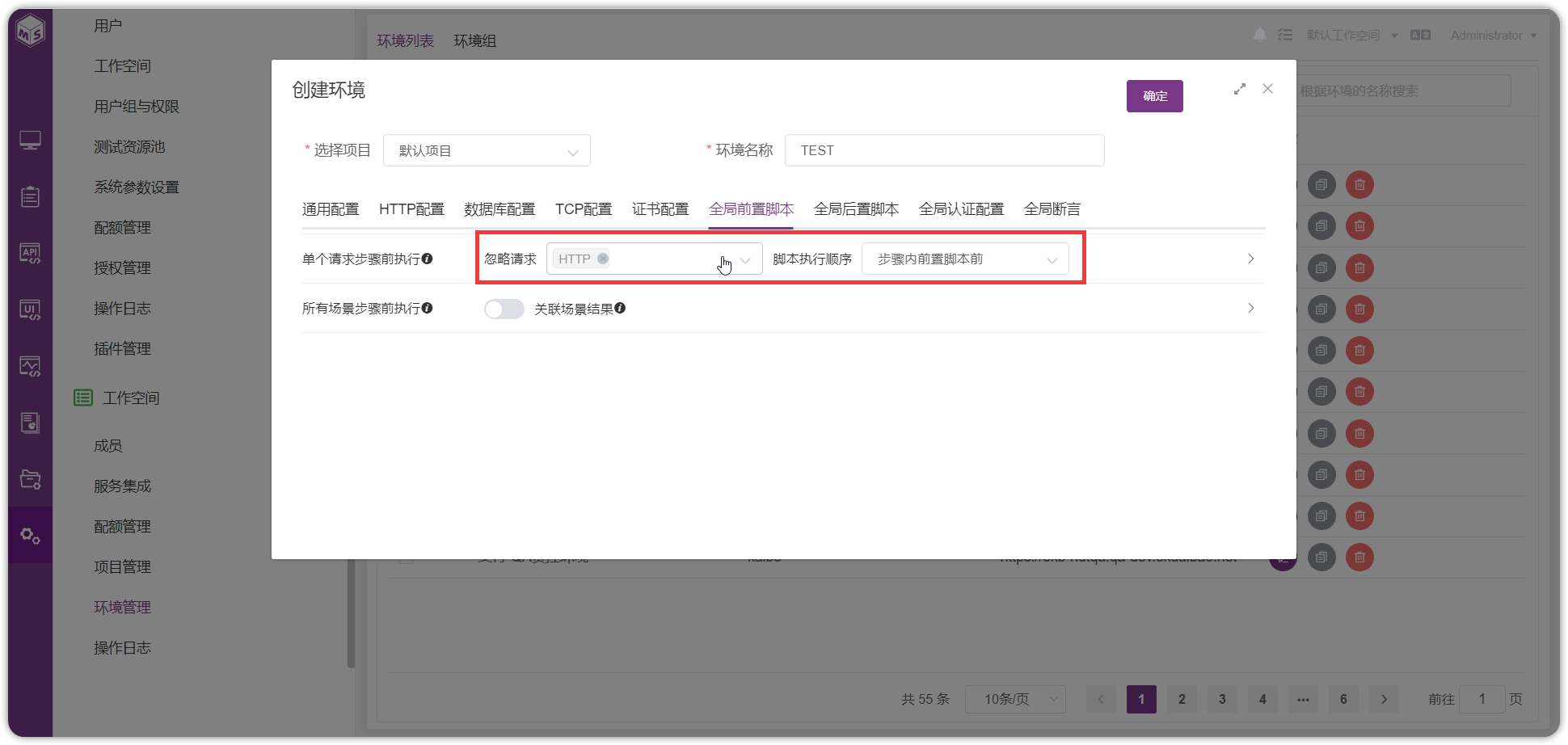Viewport: 1568px width, 745px height.
Task: Open the UI testing sidebar icon
Action: pos(31,310)
